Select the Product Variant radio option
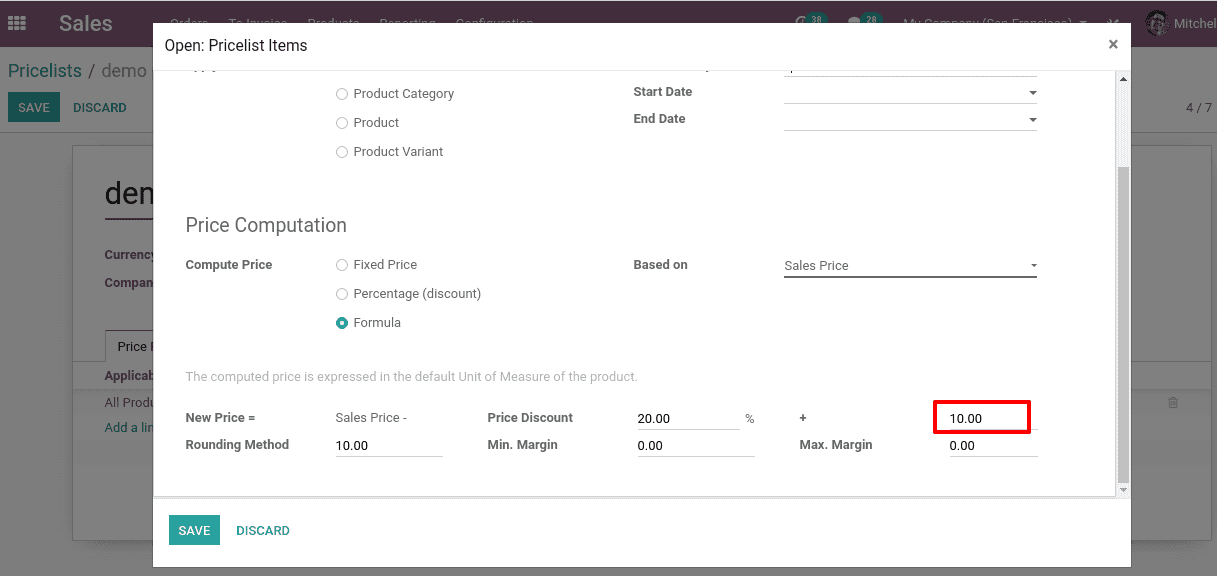1217x576 pixels. click(342, 152)
